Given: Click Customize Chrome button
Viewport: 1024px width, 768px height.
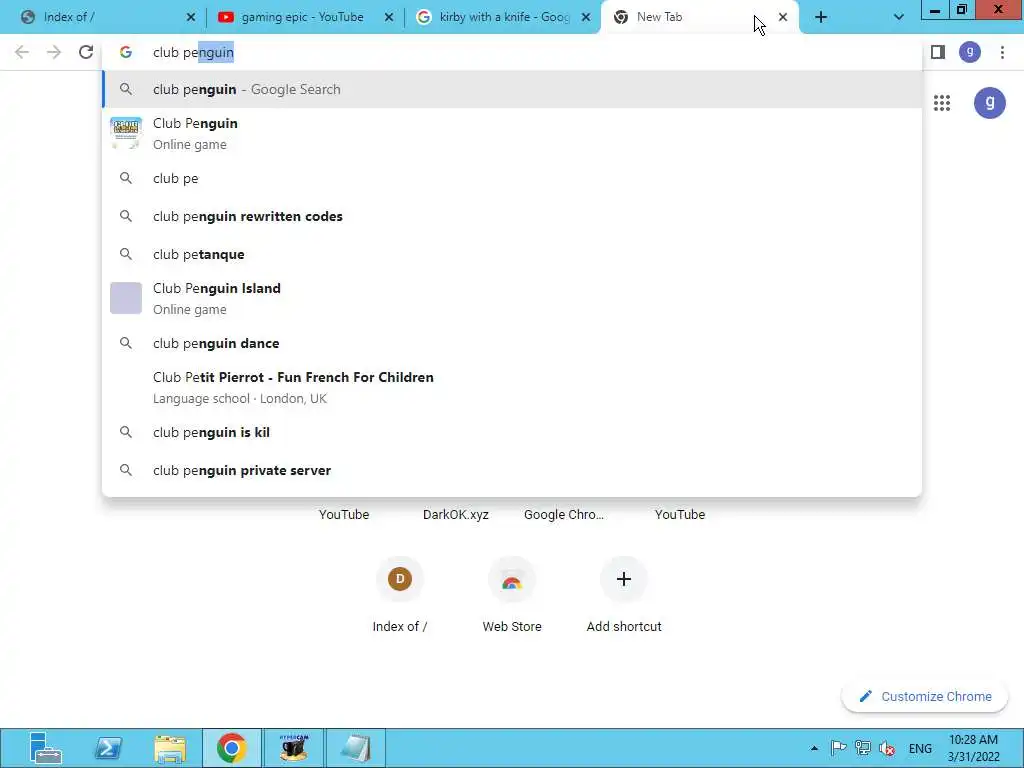Looking at the screenshot, I should pos(925,696).
